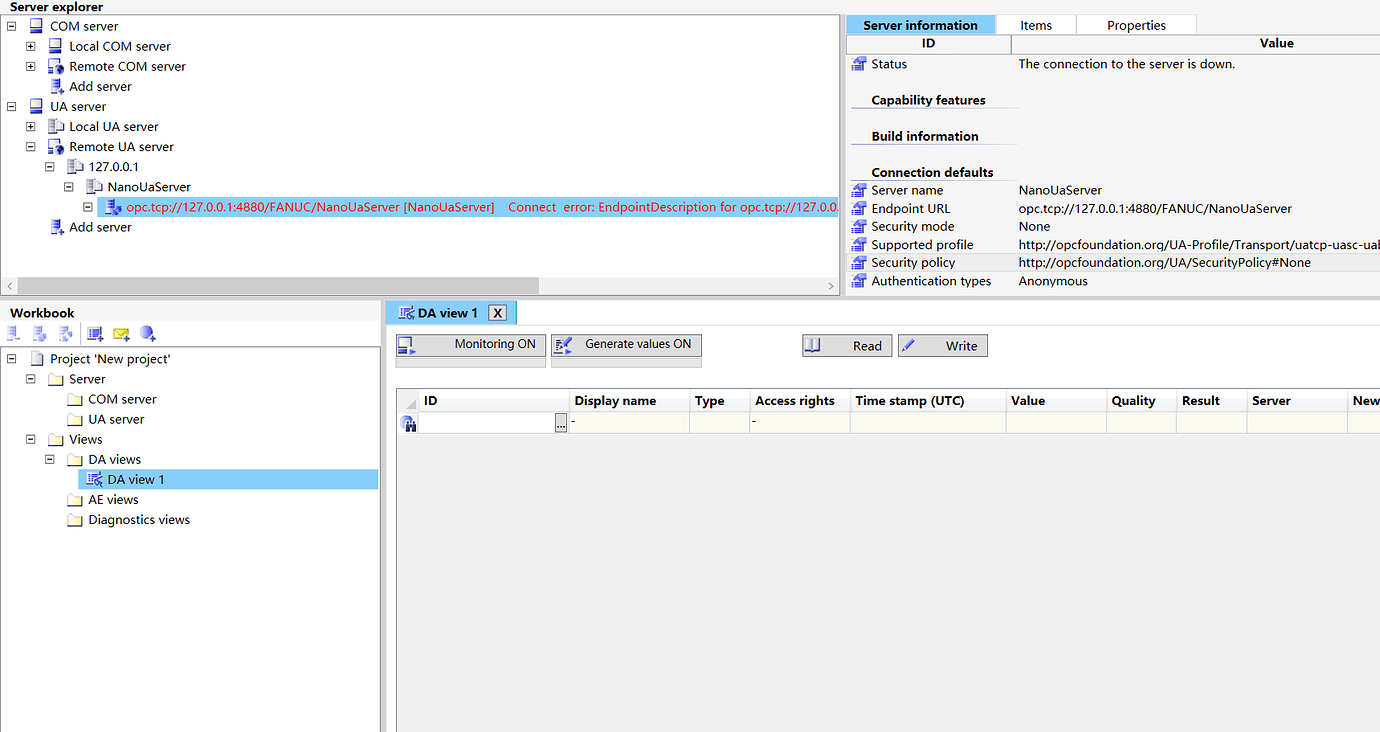Expand the Local COM server node
Image resolution: width=1380 pixels, height=732 pixels.
point(30,46)
